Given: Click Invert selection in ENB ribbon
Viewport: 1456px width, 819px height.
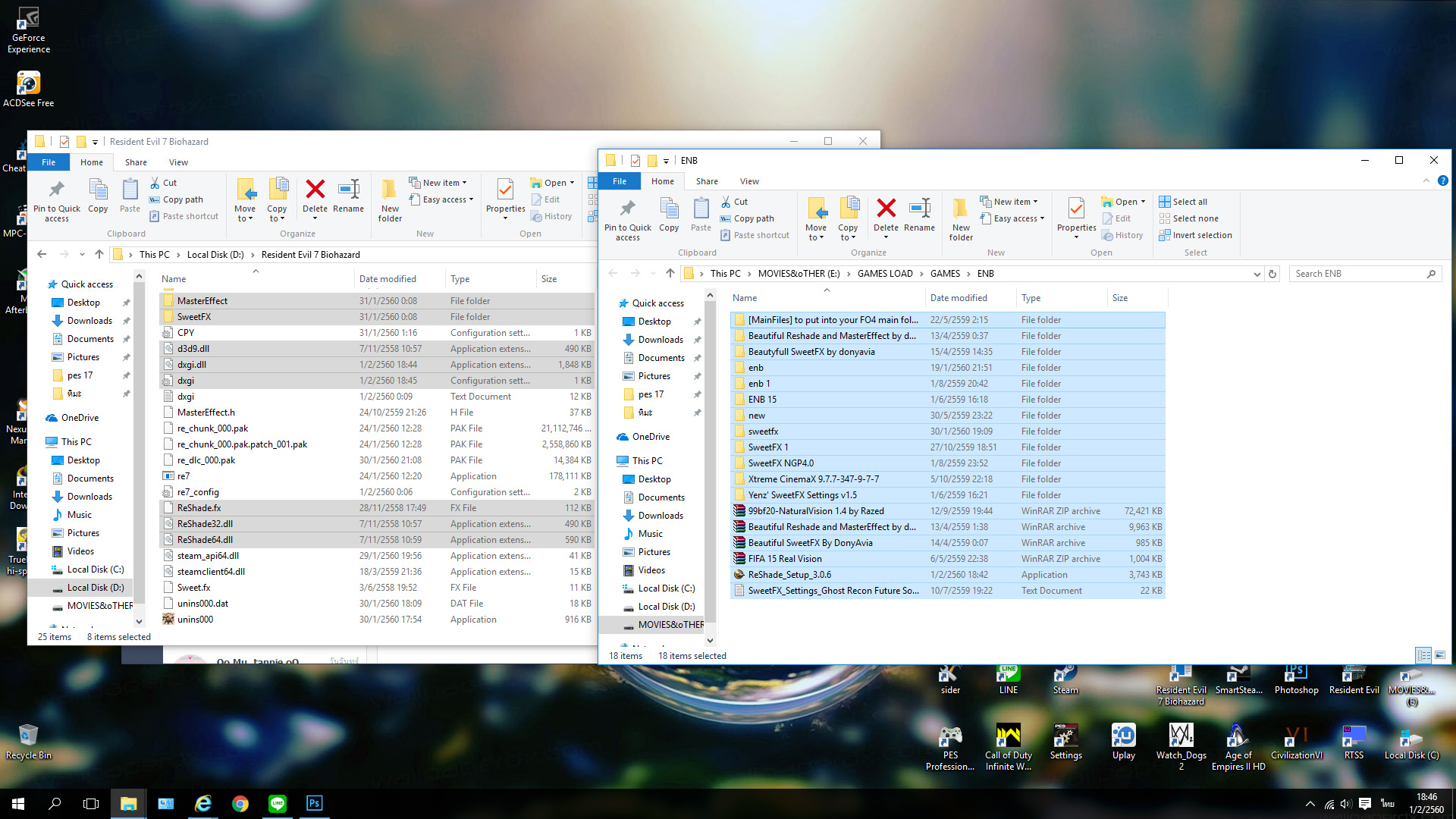Looking at the screenshot, I should 1201,235.
